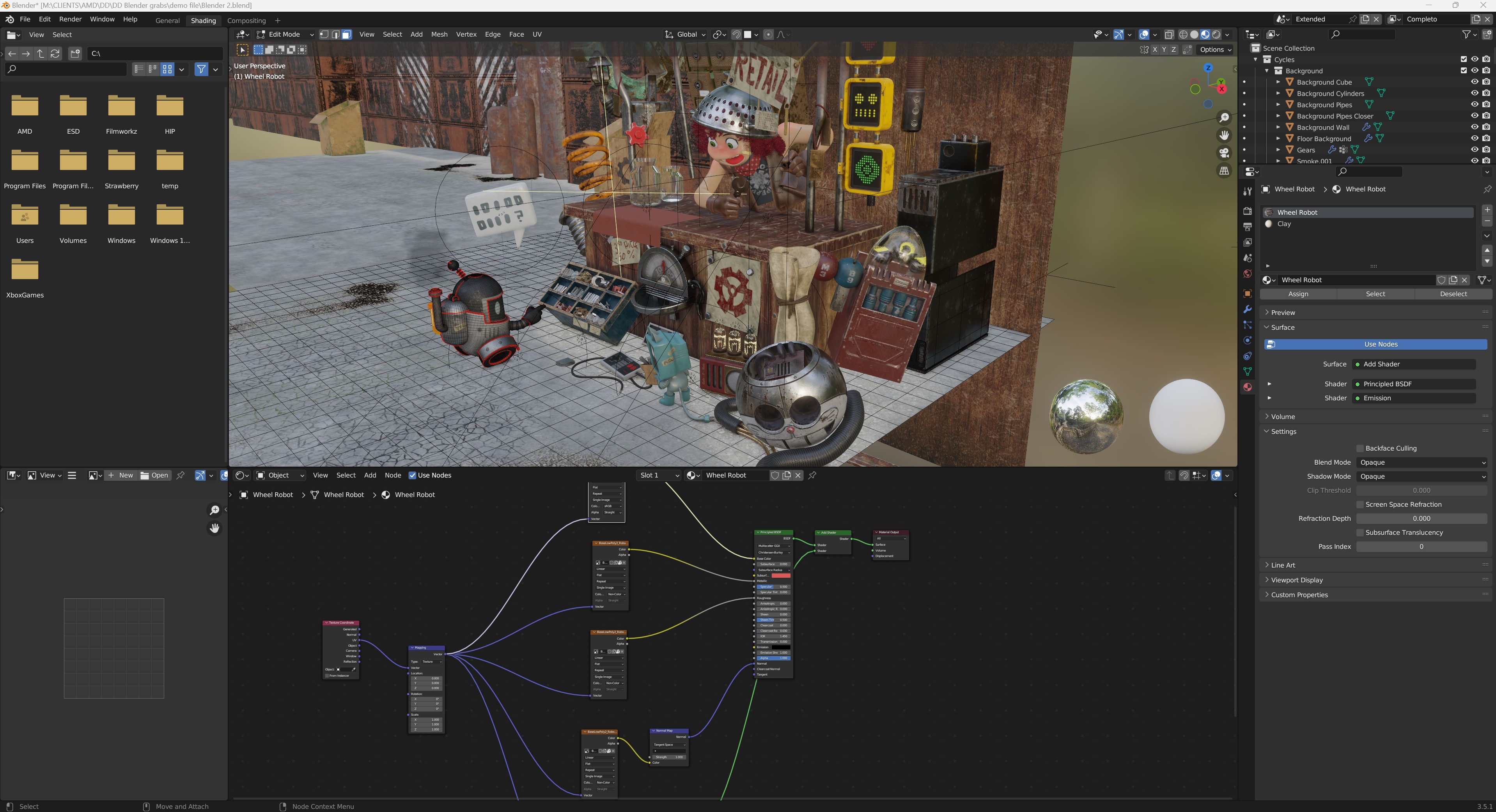Refresh the file browser listing
Image resolution: width=1496 pixels, height=812 pixels.
coord(55,53)
